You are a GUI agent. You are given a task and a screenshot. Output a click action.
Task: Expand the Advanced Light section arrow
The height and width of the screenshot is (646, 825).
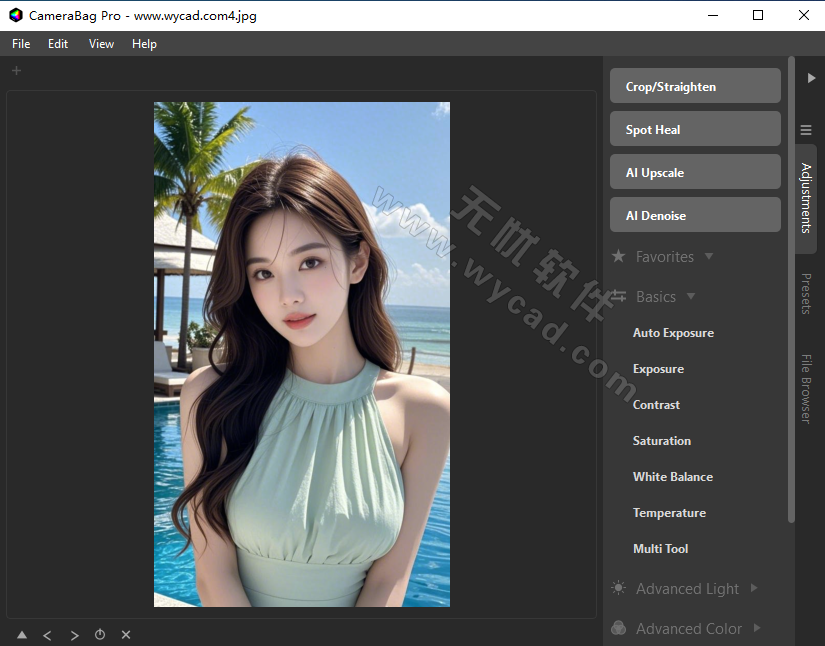754,589
